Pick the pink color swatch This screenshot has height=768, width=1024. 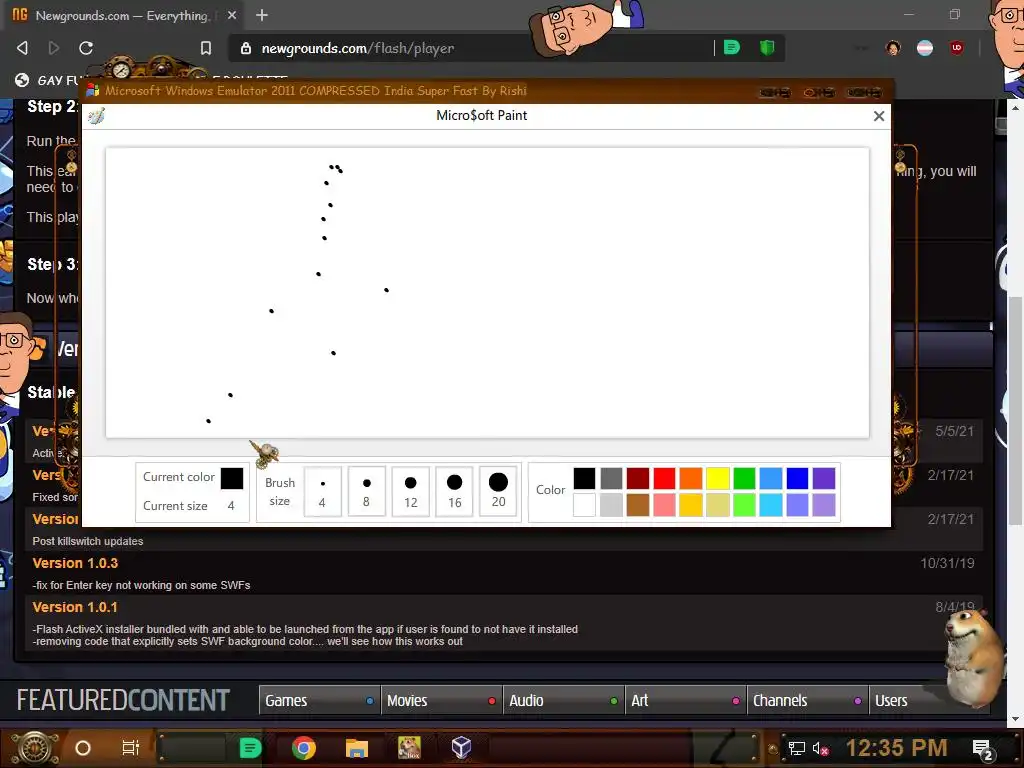[664, 505]
